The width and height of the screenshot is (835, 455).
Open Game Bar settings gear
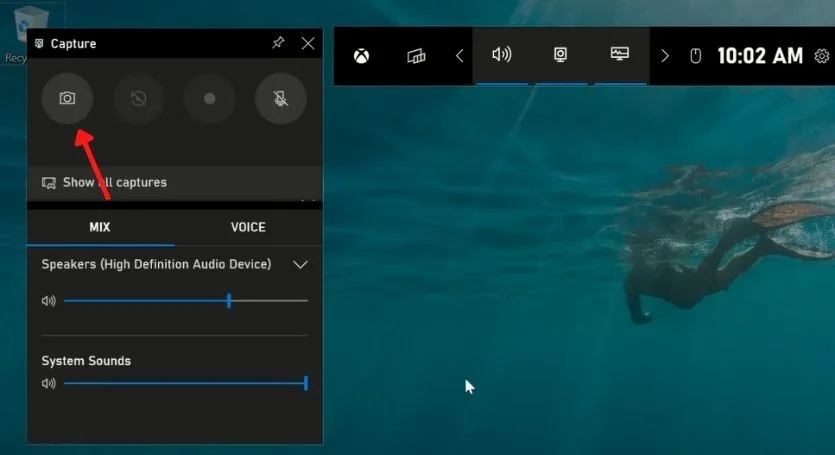point(822,56)
